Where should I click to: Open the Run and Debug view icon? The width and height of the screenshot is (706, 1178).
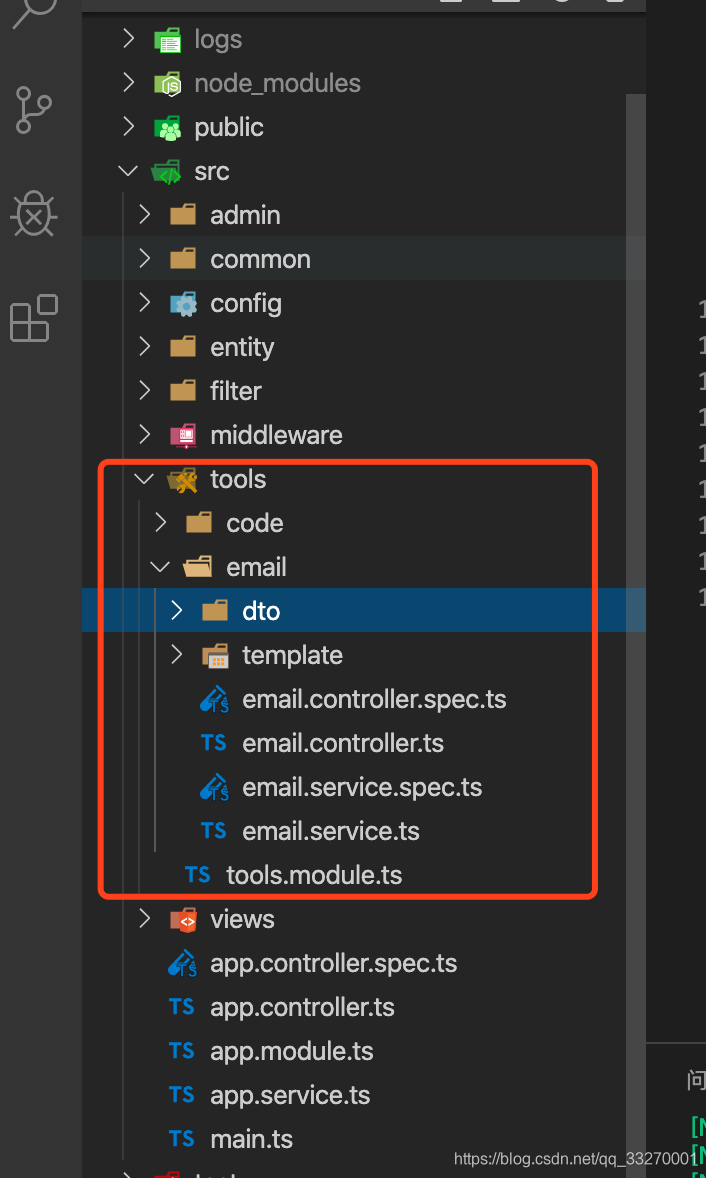click(x=33, y=214)
